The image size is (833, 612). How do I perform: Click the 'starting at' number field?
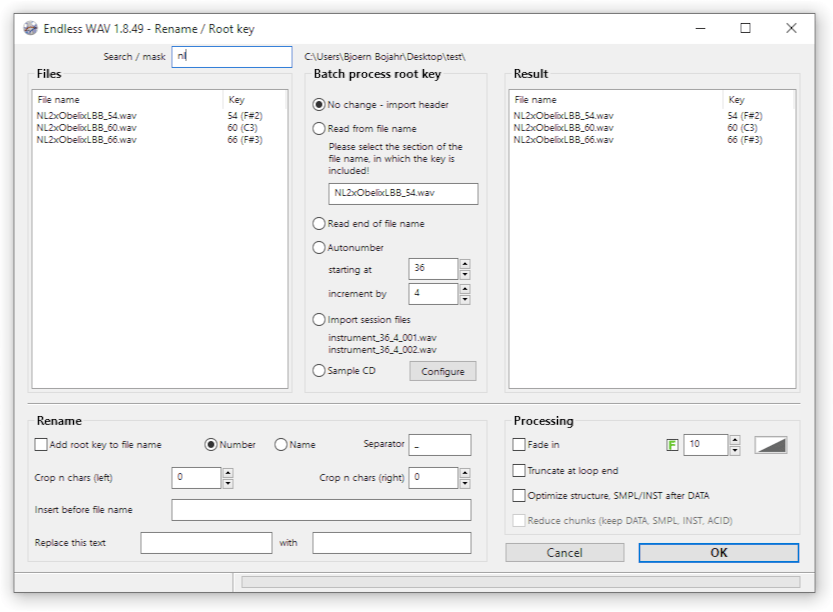(x=433, y=269)
